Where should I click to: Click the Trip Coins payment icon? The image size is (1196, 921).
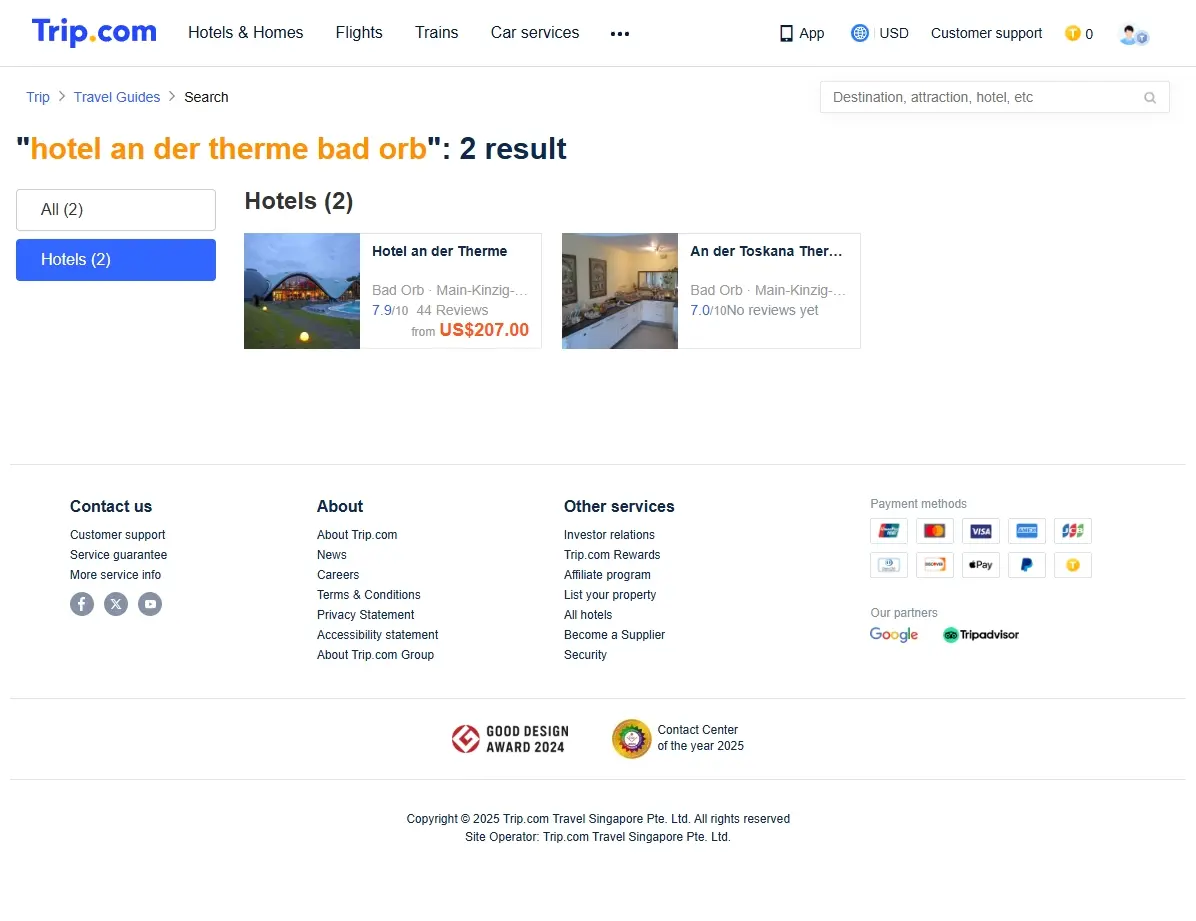(x=1072, y=565)
